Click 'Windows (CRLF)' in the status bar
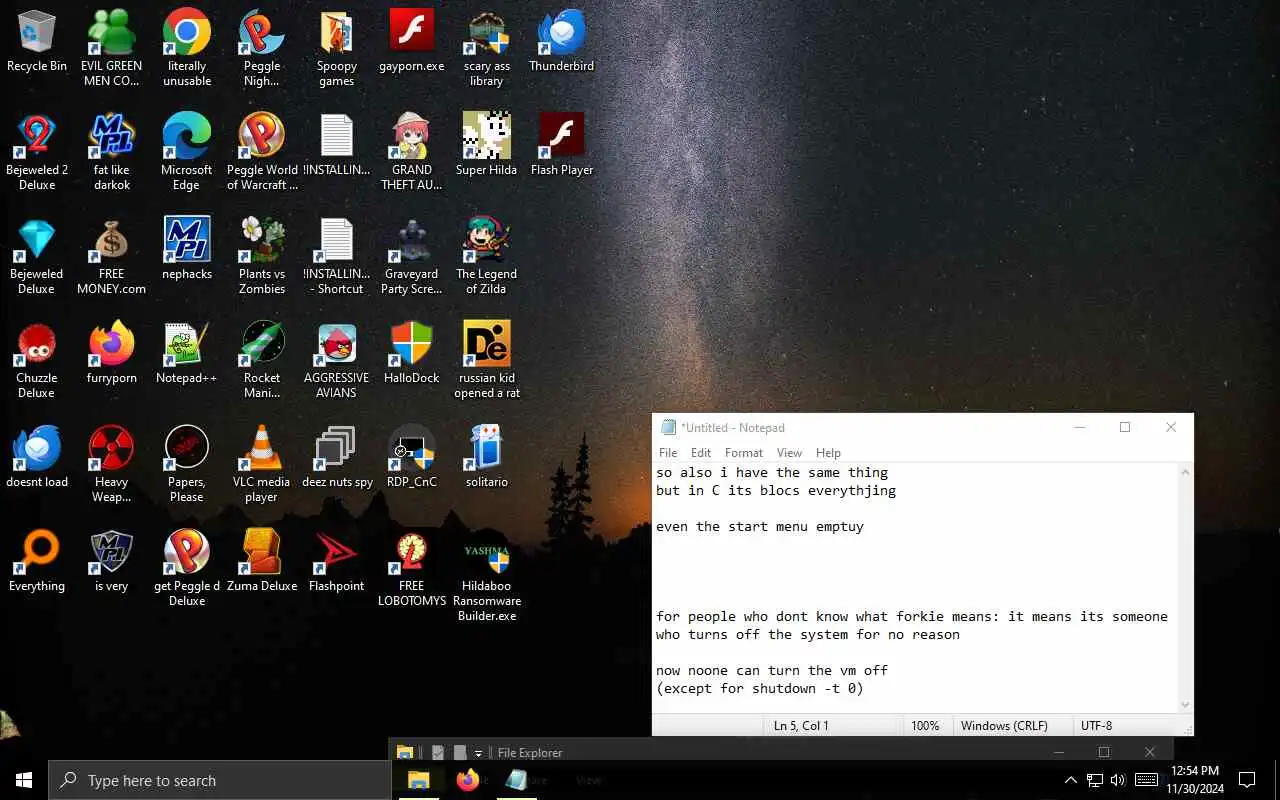This screenshot has width=1280, height=800. 1004,726
